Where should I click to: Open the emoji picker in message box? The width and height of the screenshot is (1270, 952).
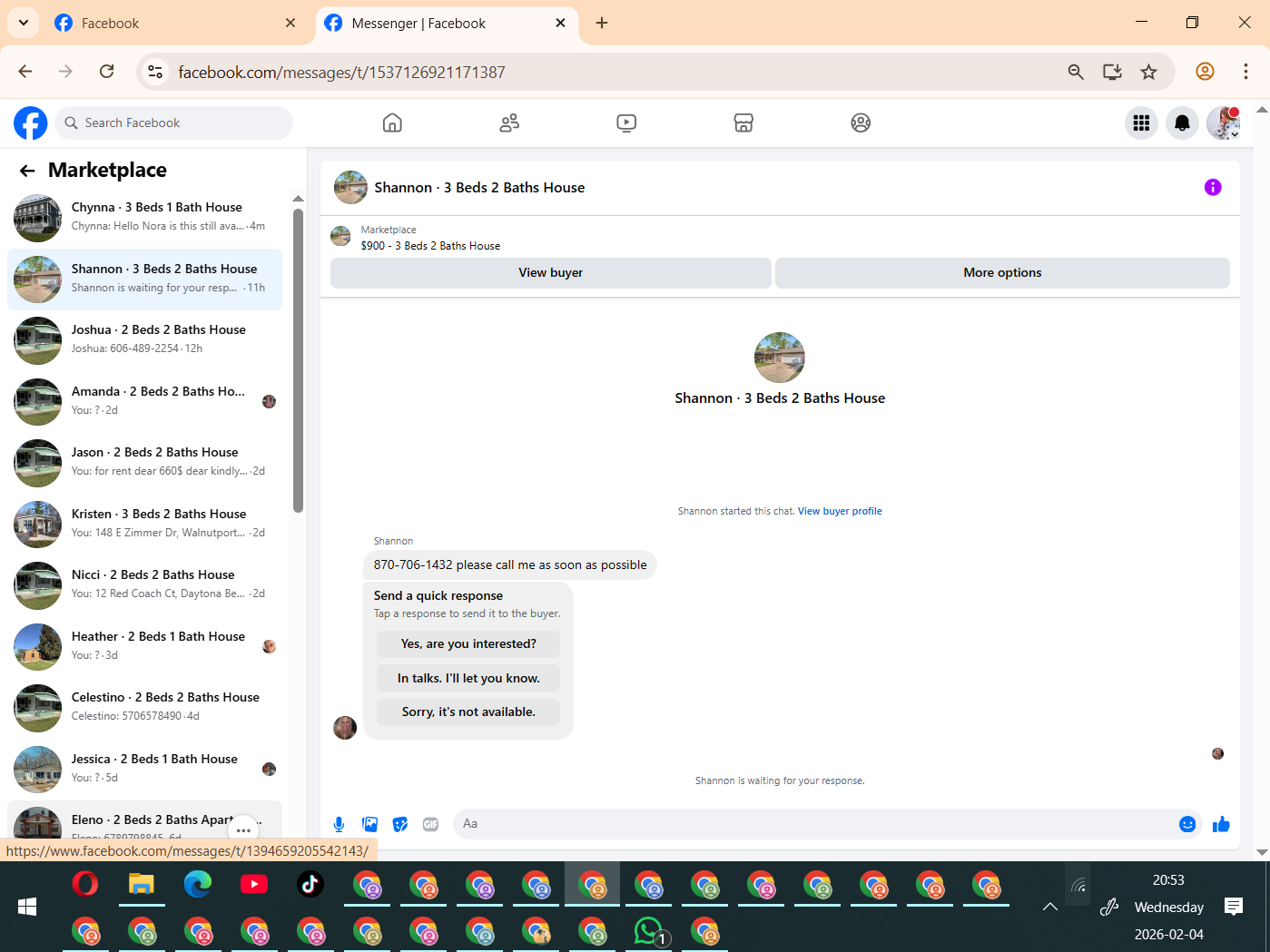(x=1187, y=824)
